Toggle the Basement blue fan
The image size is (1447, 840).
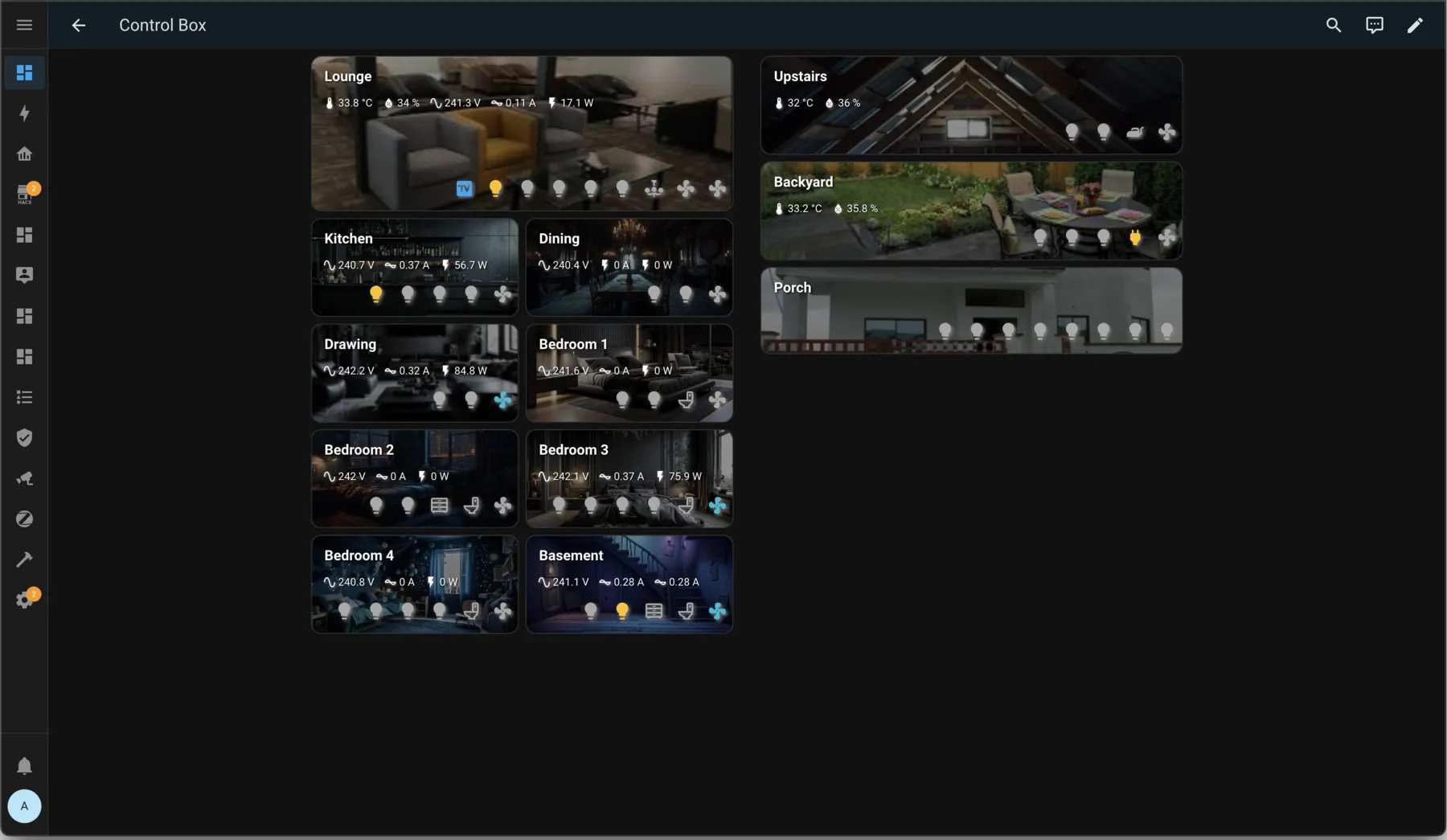point(718,611)
